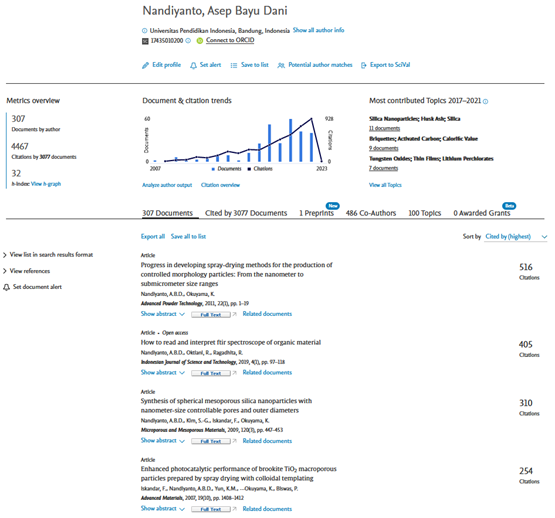Viewport: 555px width, 518px height.
Task: Expand View list in search results format
Action: click(48, 255)
